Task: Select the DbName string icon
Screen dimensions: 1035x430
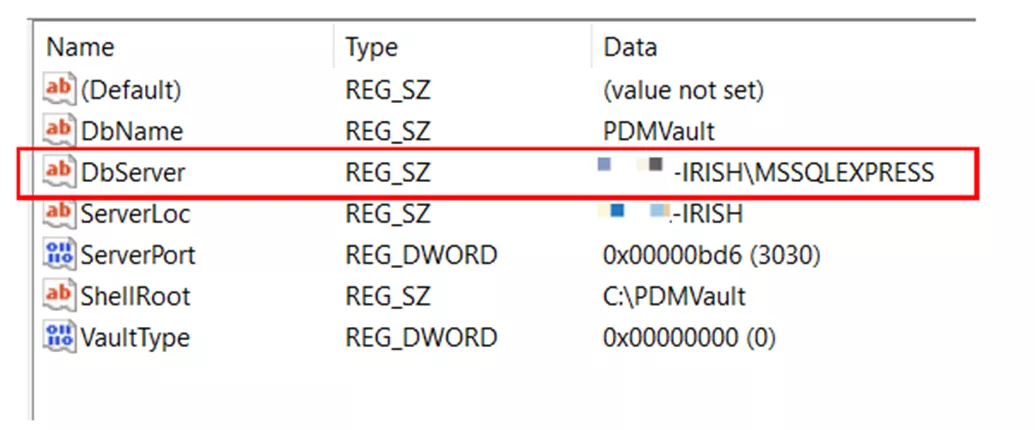Action: tap(60, 131)
